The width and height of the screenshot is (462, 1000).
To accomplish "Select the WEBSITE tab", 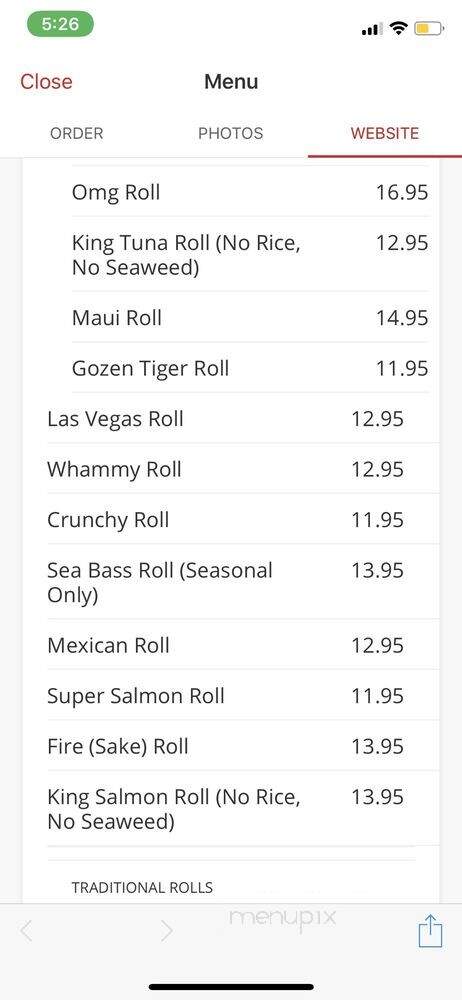I will (385, 133).
